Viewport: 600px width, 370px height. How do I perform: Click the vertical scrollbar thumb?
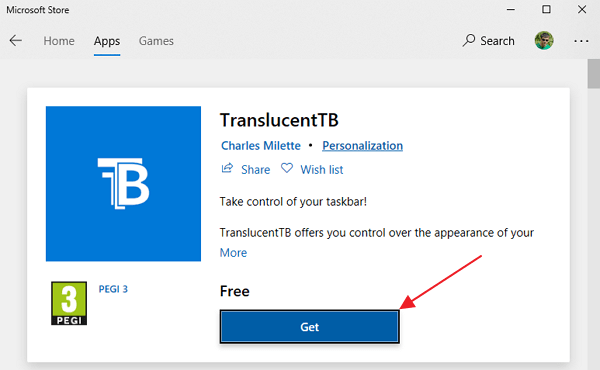pos(594,74)
